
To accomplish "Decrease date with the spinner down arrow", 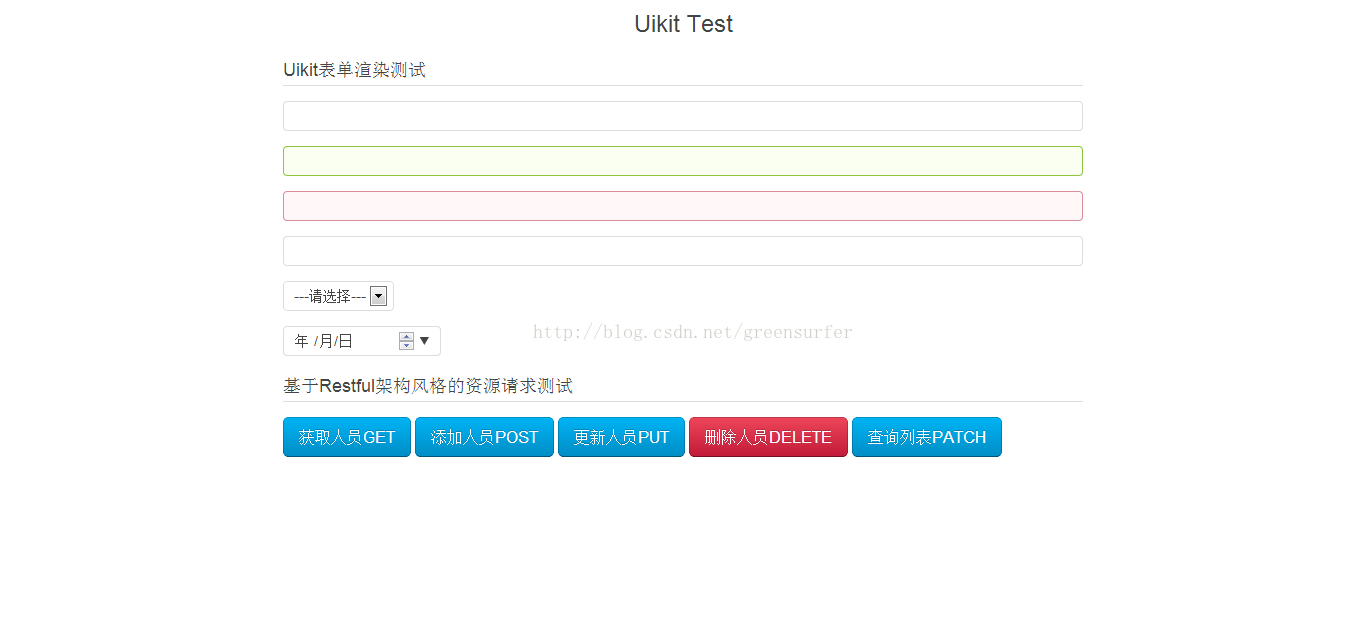I will 406,346.
